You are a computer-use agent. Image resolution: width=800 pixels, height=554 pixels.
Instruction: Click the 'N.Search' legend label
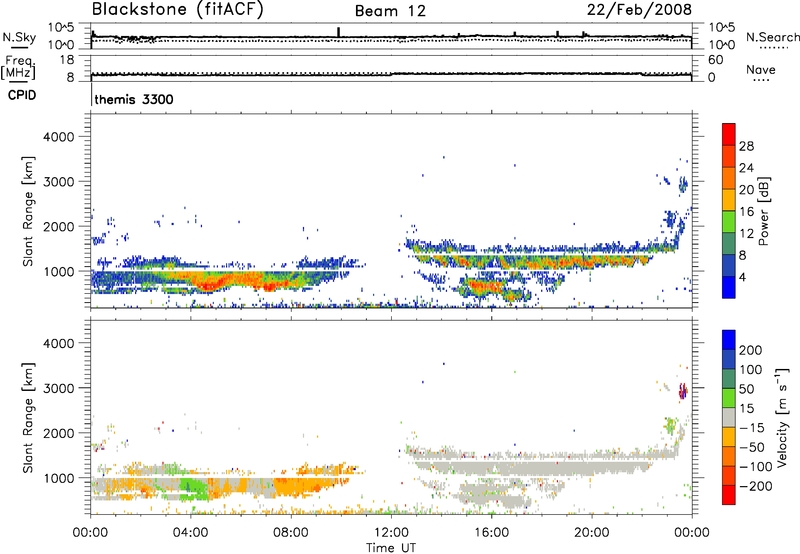[772, 37]
